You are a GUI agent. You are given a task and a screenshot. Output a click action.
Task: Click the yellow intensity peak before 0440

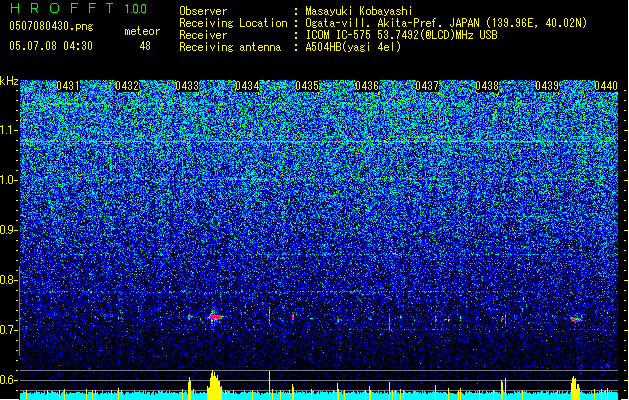point(575,388)
